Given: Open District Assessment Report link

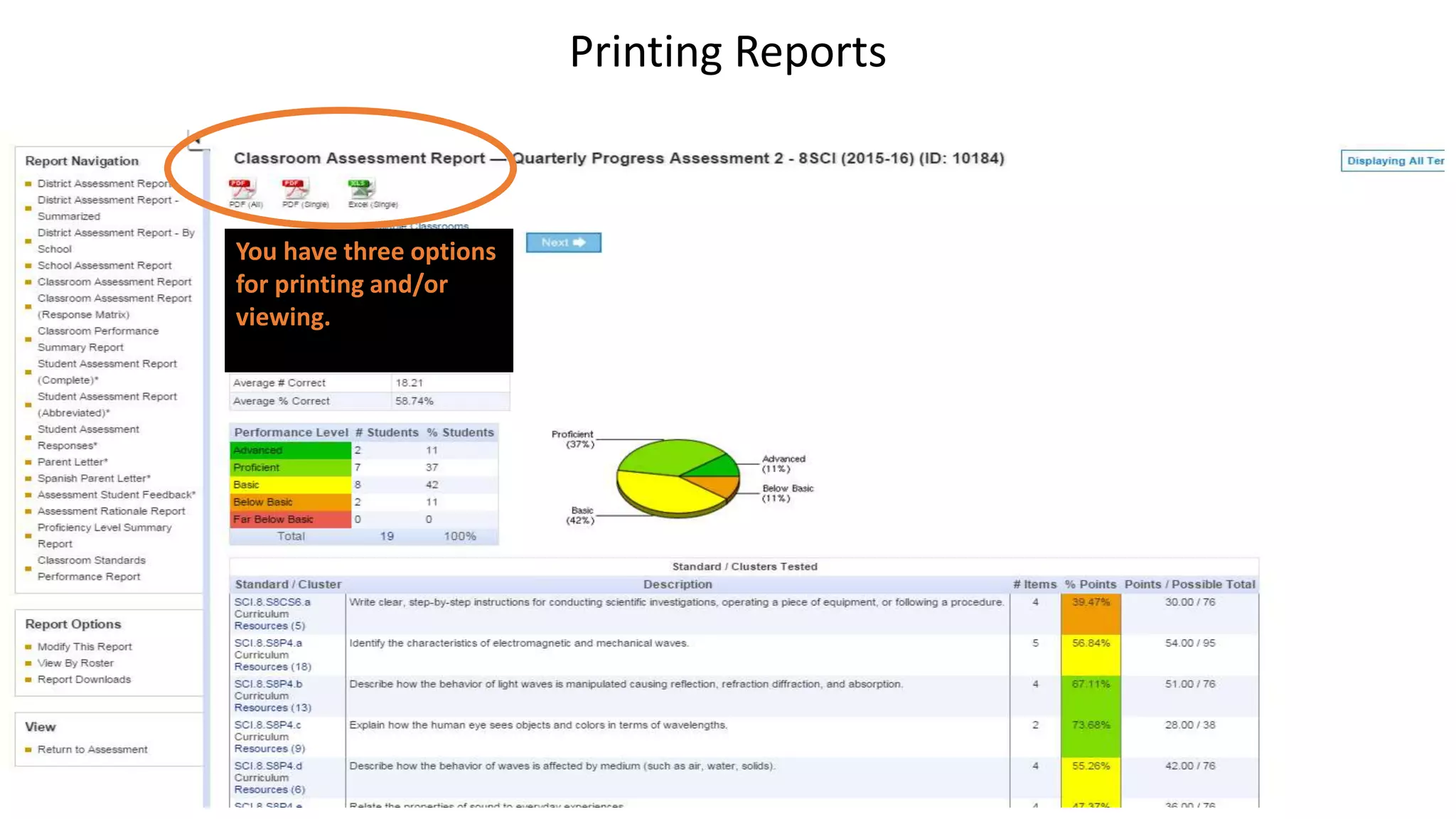Looking at the screenshot, I should pos(104,183).
